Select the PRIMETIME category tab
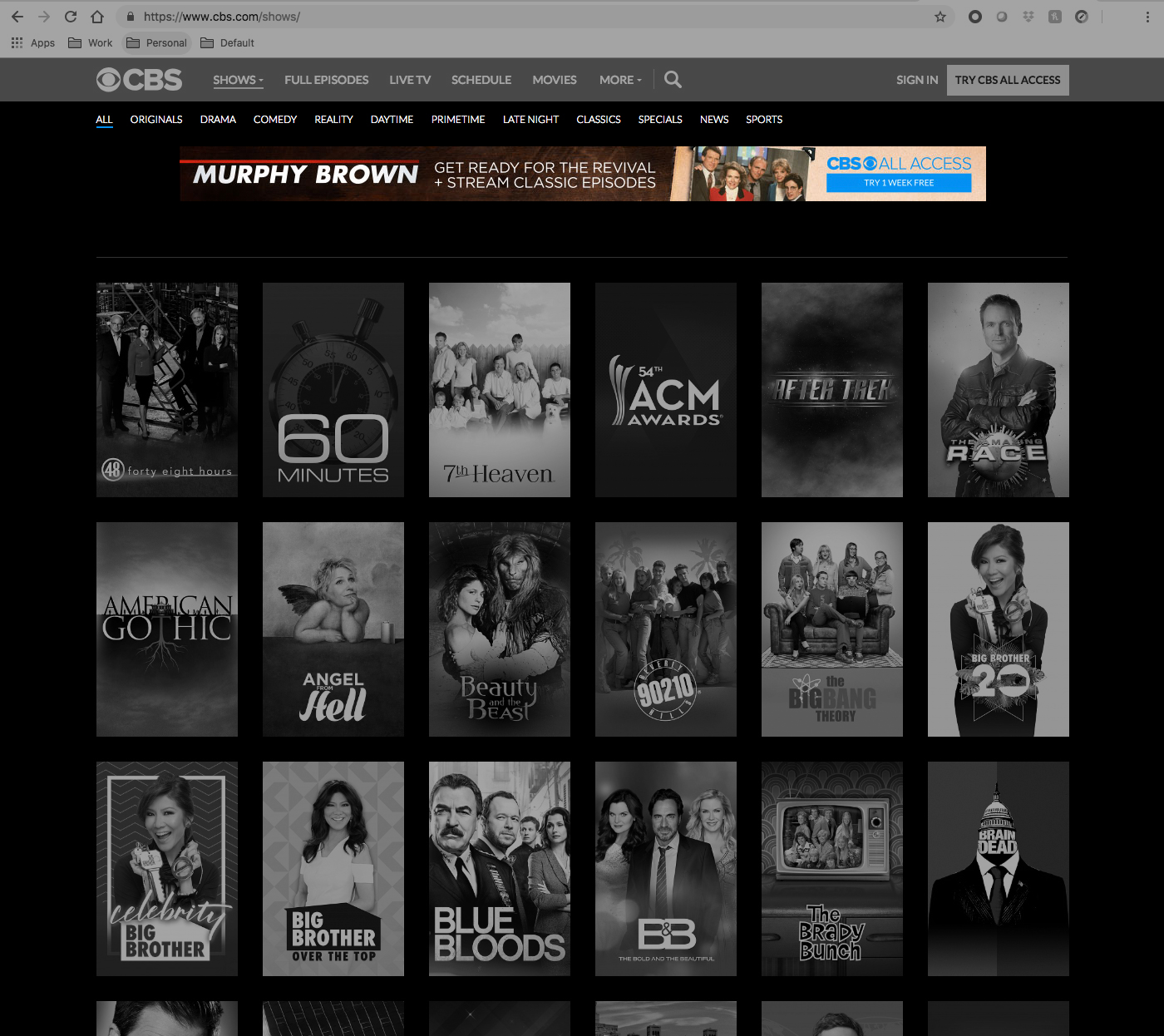 (x=458, y=120)
